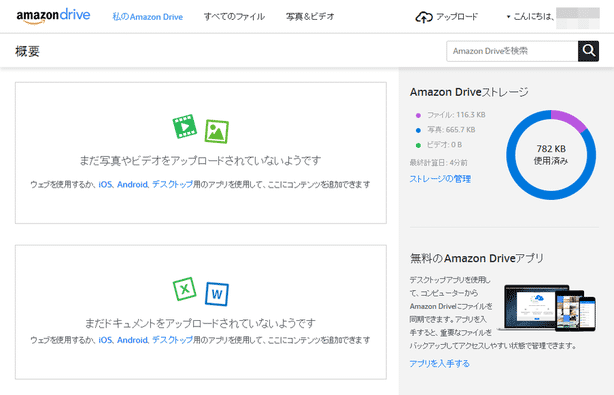614x395 pixels.
Task: Click the 概要 page heading
Action: tap(27, 51)
